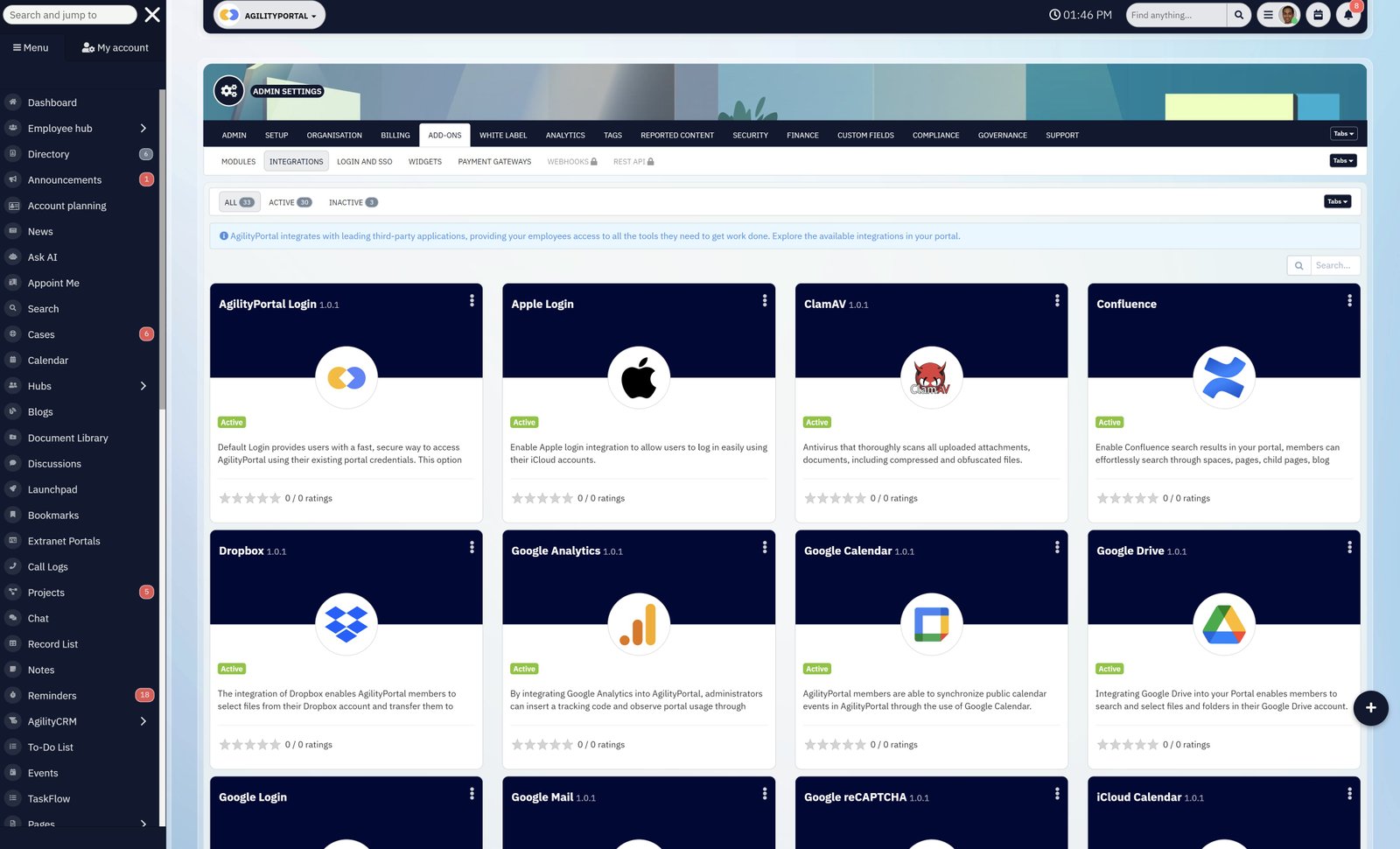Click the notification bell icon
The width and height of the screenshot is (1400, 849).
coord(1347,15)
